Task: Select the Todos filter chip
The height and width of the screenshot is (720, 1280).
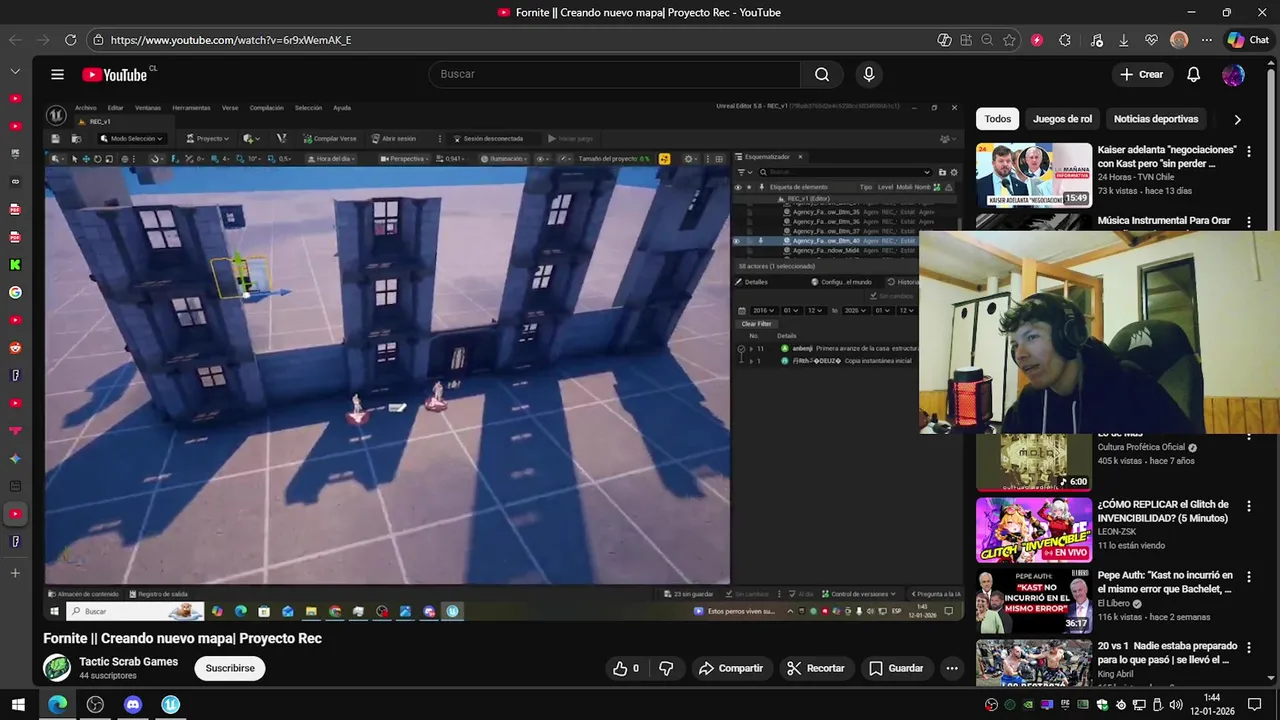Action: click(998, 119)
